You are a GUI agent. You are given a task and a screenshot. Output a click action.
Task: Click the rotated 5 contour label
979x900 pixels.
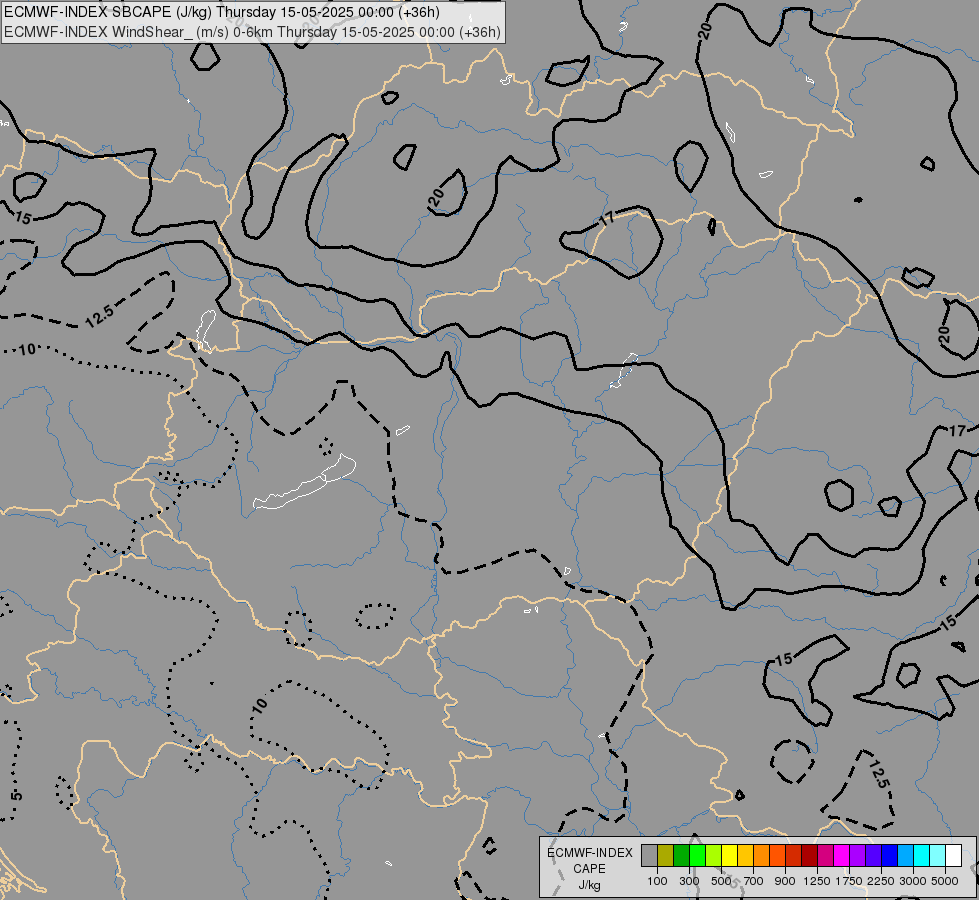pos(16,796)
